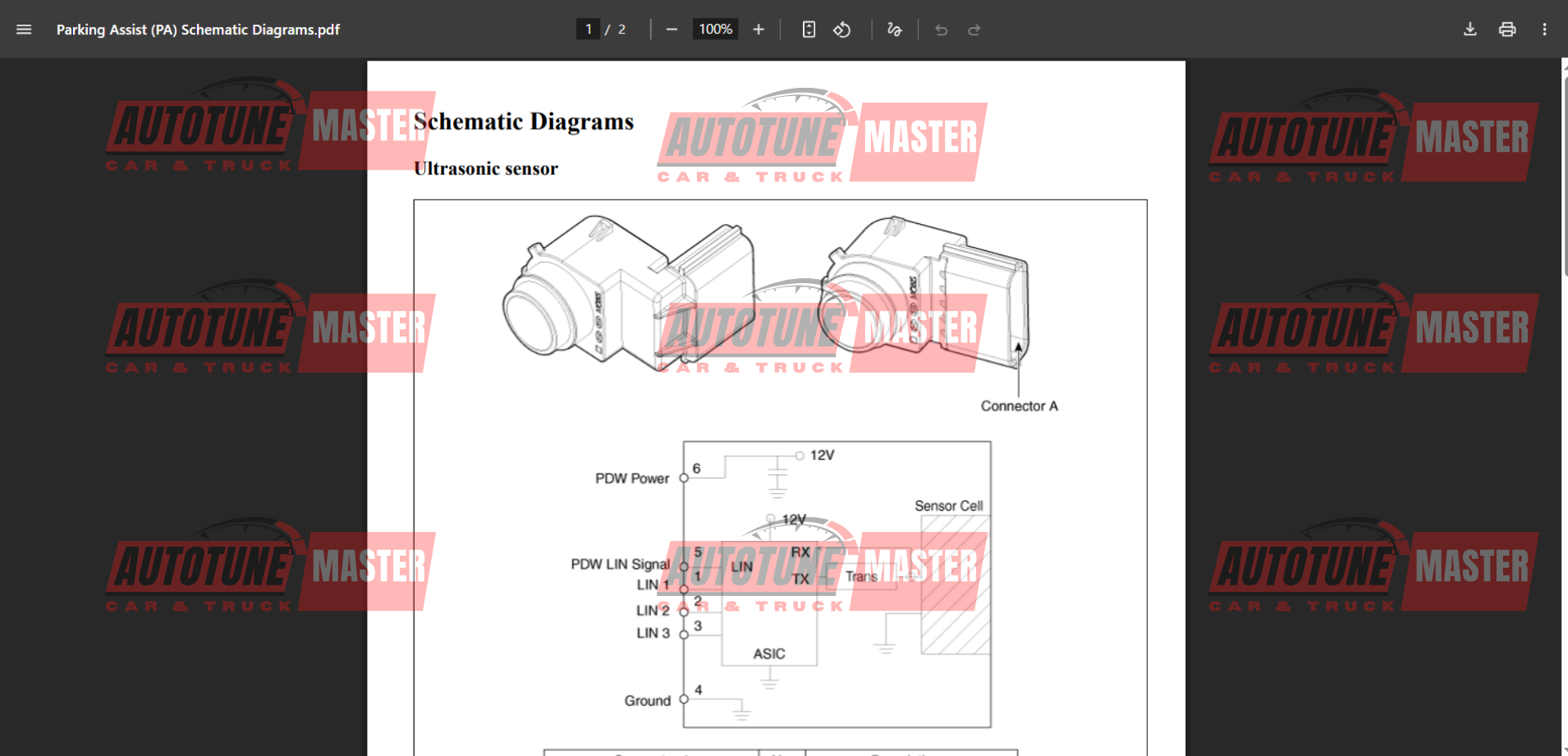The width and height of the screenshot is (1568, 756).
Task: Click the 100% zoom level field
Action: point(715,30)
